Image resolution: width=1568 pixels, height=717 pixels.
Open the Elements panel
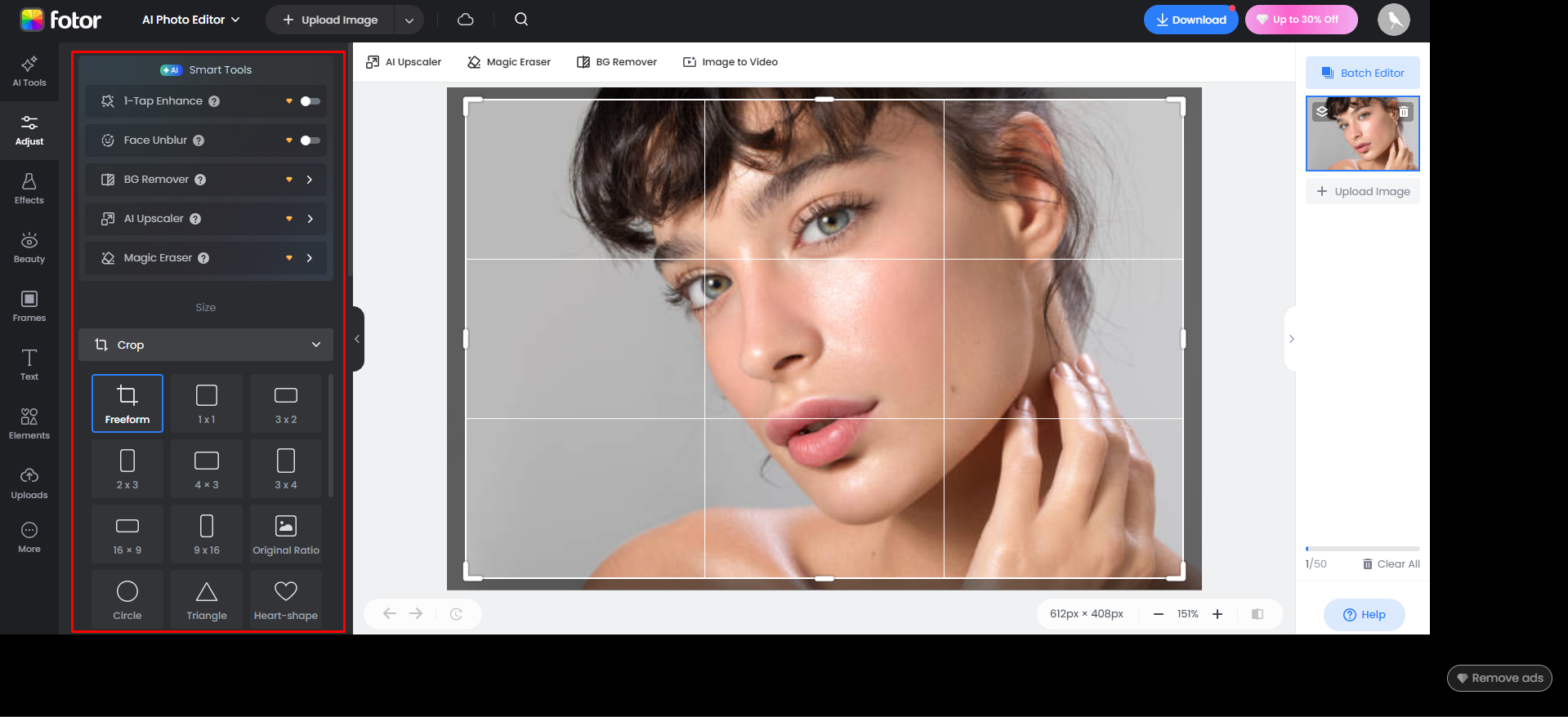[29, 425]
